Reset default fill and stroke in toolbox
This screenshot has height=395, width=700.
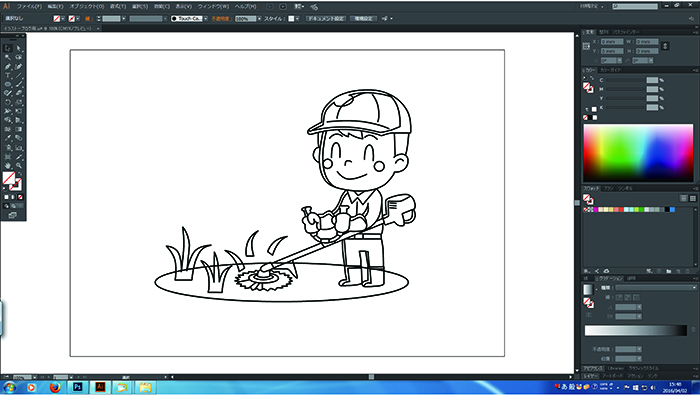pos(5,188)
